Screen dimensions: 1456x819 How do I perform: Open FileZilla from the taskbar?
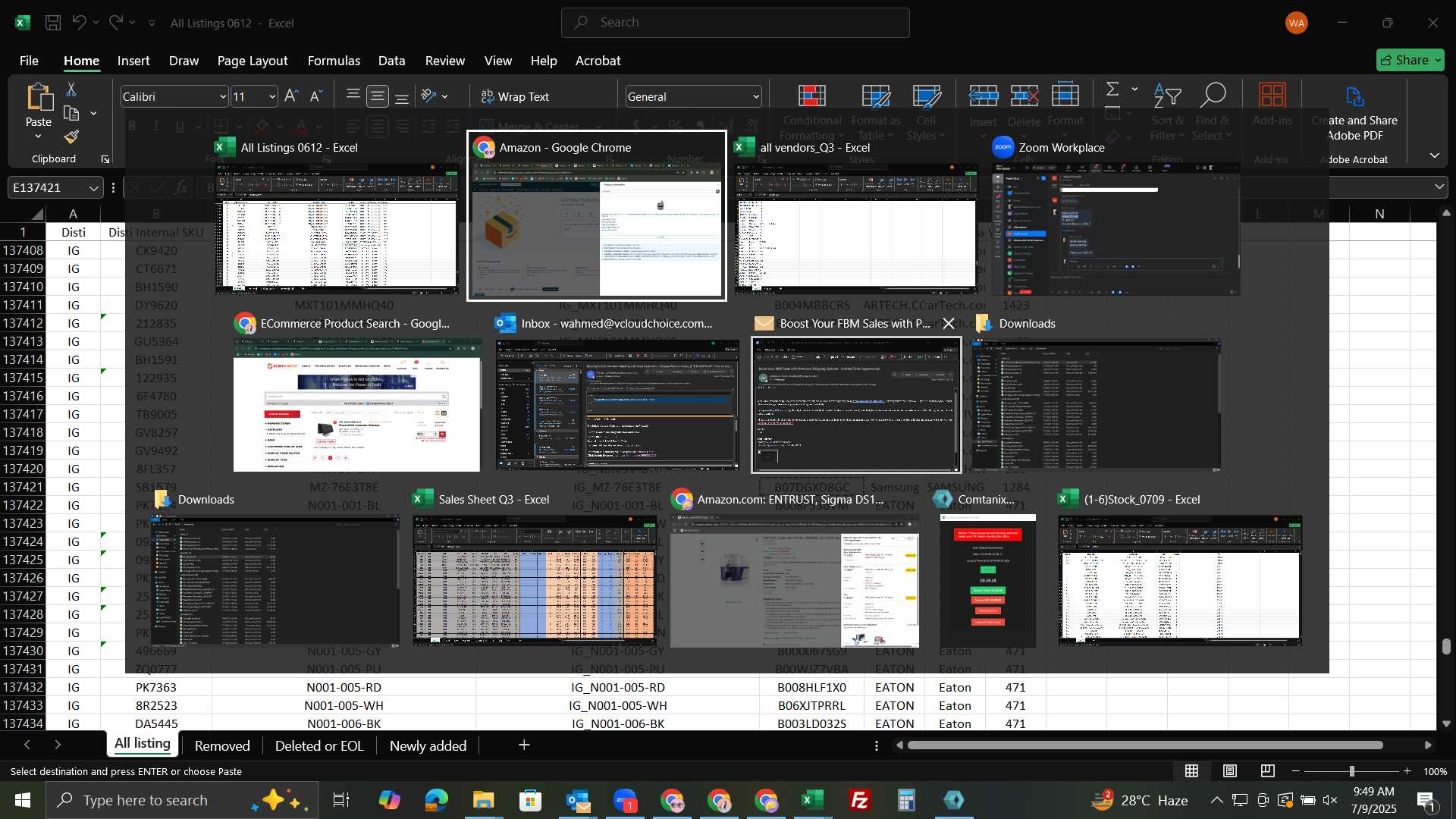click(860, 800)
